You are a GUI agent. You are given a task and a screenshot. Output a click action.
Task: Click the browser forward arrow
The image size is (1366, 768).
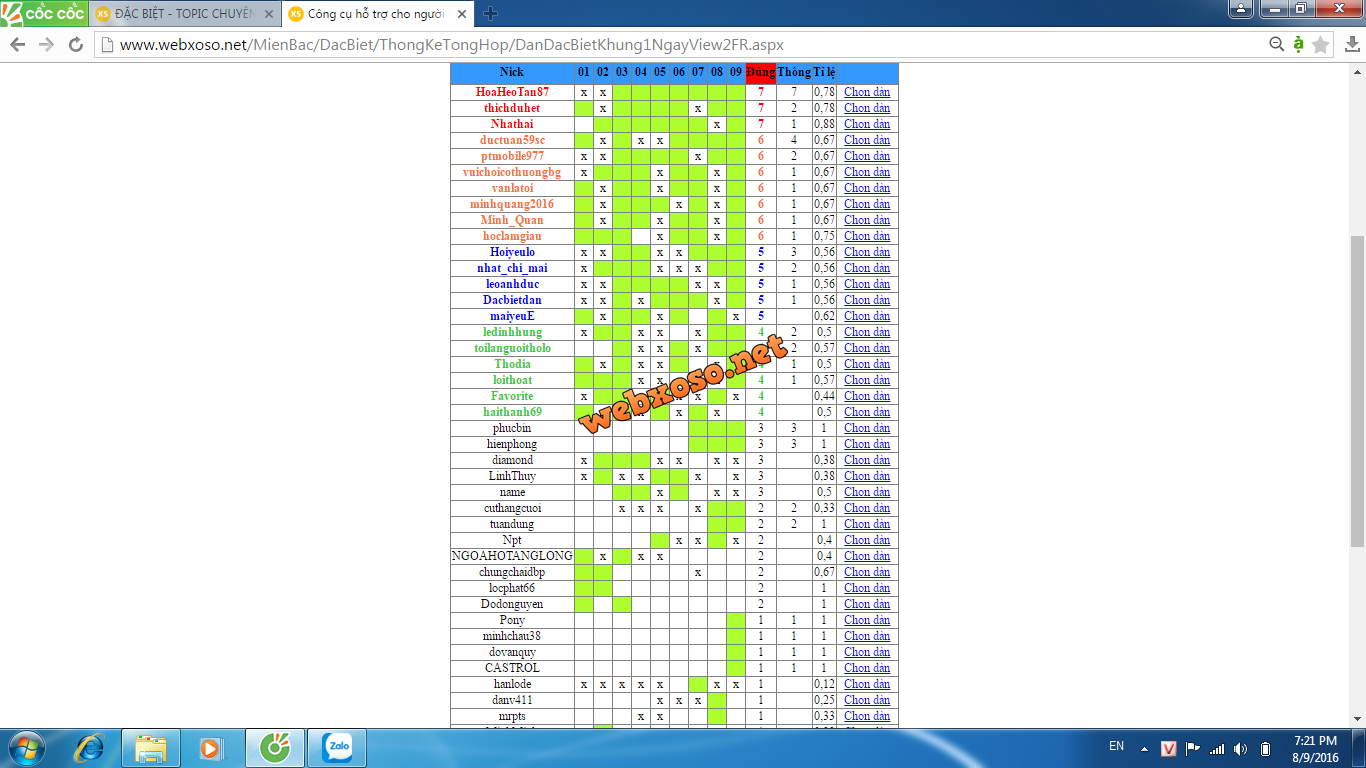[46, 44]
